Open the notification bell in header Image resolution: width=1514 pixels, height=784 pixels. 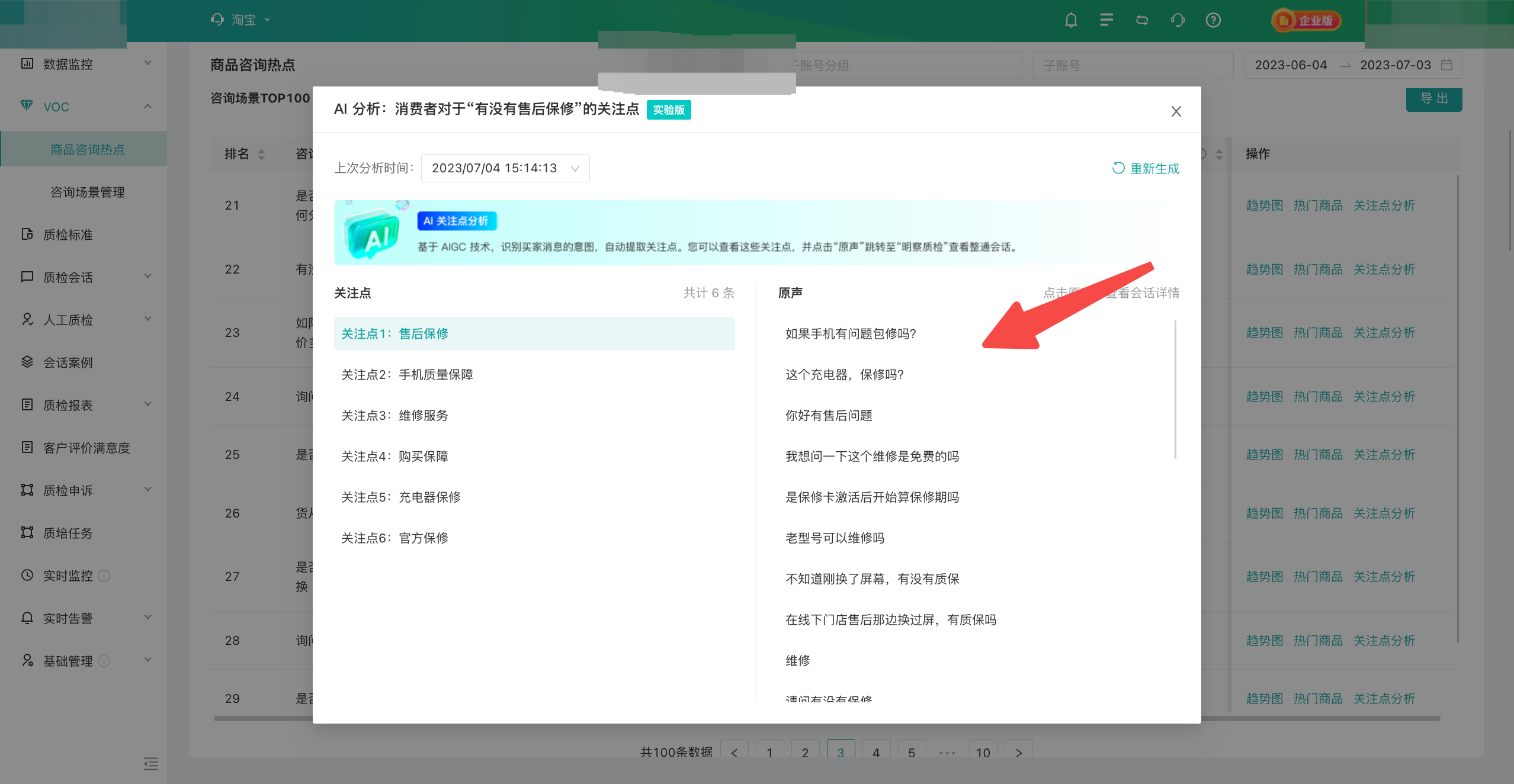(x=1071, y=20)
